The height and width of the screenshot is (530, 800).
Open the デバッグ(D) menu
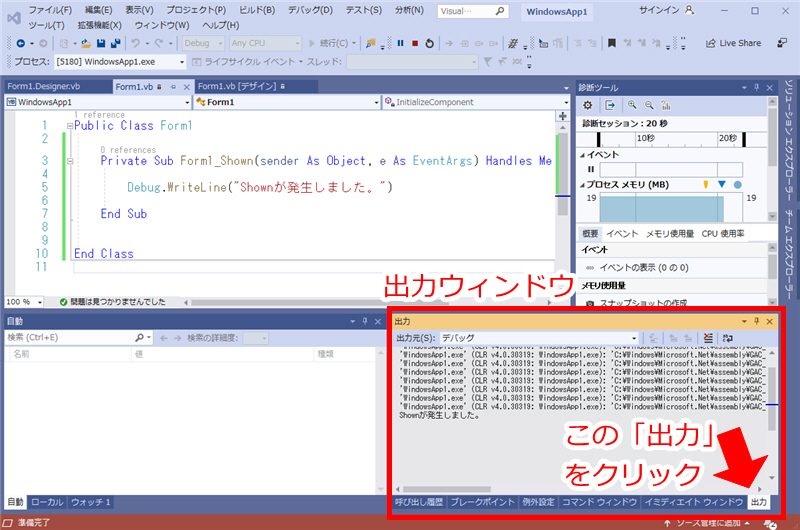(x=312, y=9)
